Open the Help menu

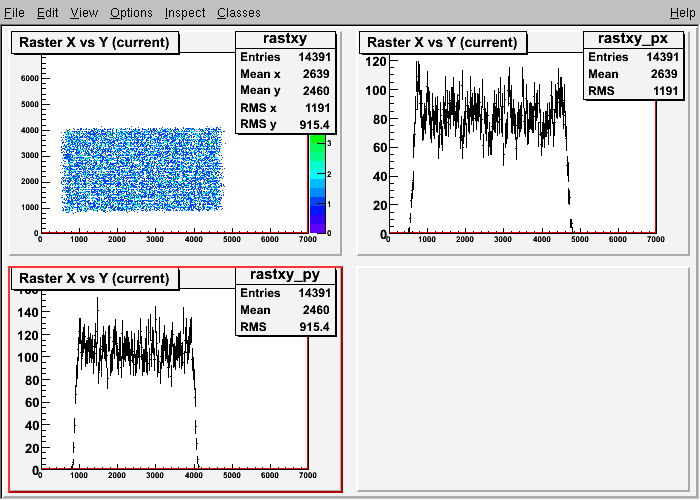(x=683, y=12)
